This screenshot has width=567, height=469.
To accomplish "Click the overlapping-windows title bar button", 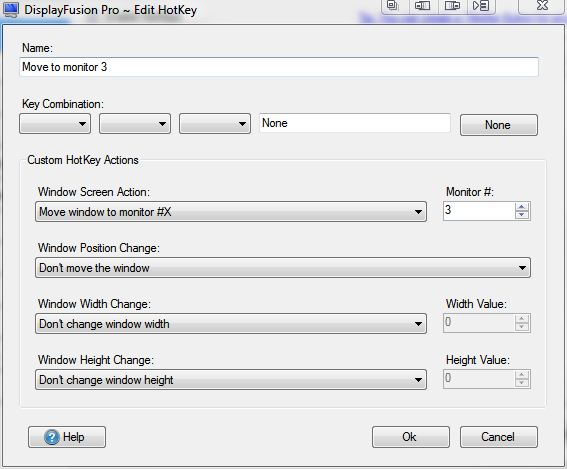I will coord(393,6).
